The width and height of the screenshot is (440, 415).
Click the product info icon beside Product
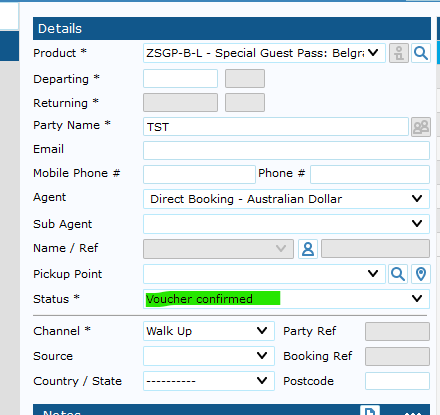coord(399,53)
